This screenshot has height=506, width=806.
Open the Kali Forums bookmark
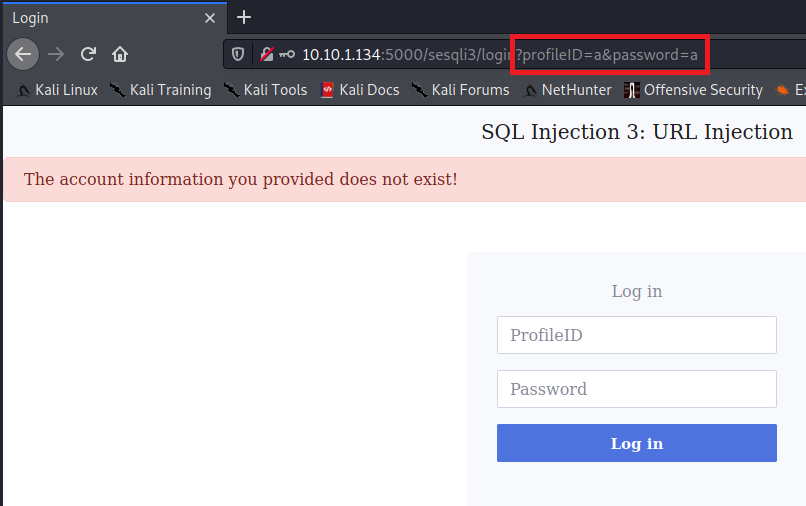(460, 90)
